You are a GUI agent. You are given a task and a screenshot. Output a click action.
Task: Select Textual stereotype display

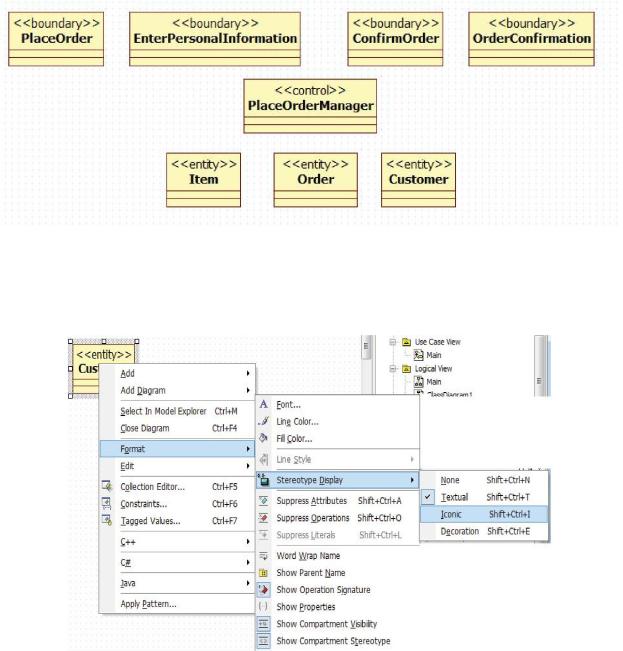tap(484, 497)
